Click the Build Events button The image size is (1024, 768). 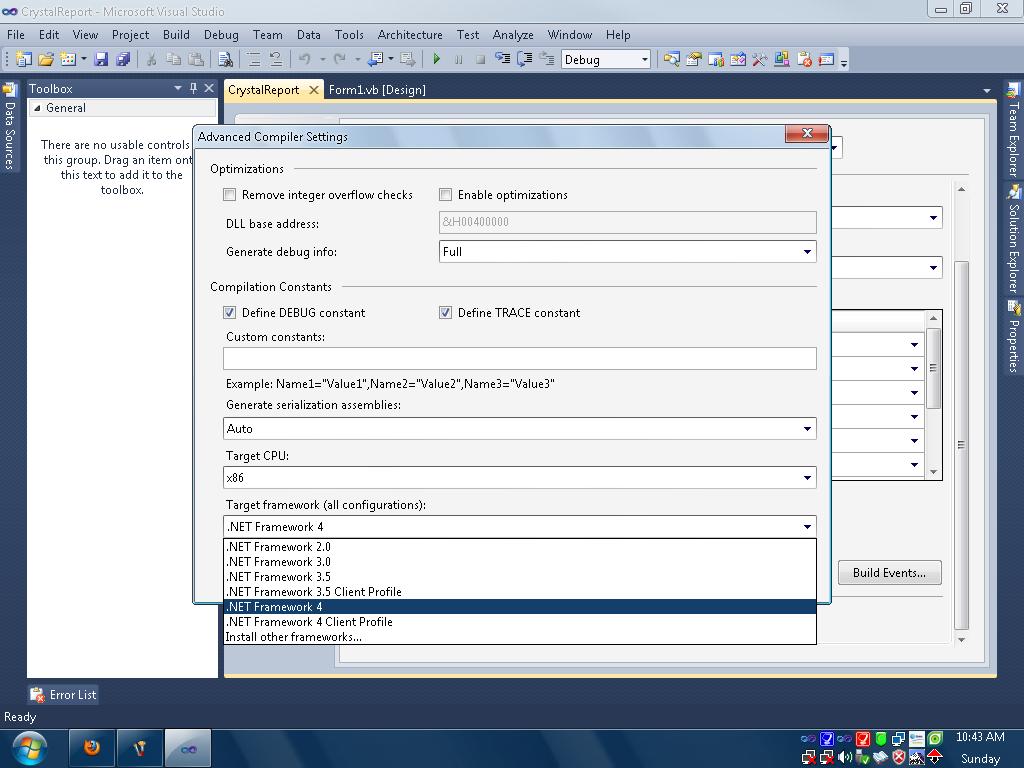(888, 572)
